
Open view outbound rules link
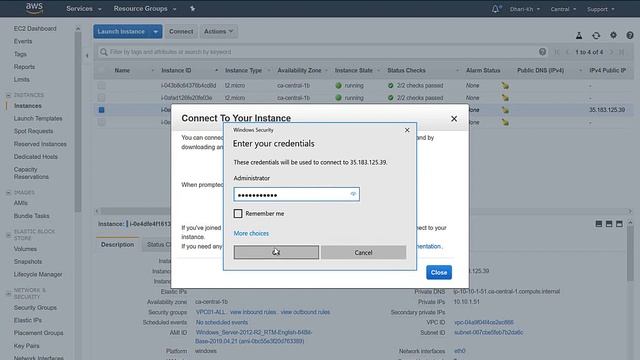305,312
